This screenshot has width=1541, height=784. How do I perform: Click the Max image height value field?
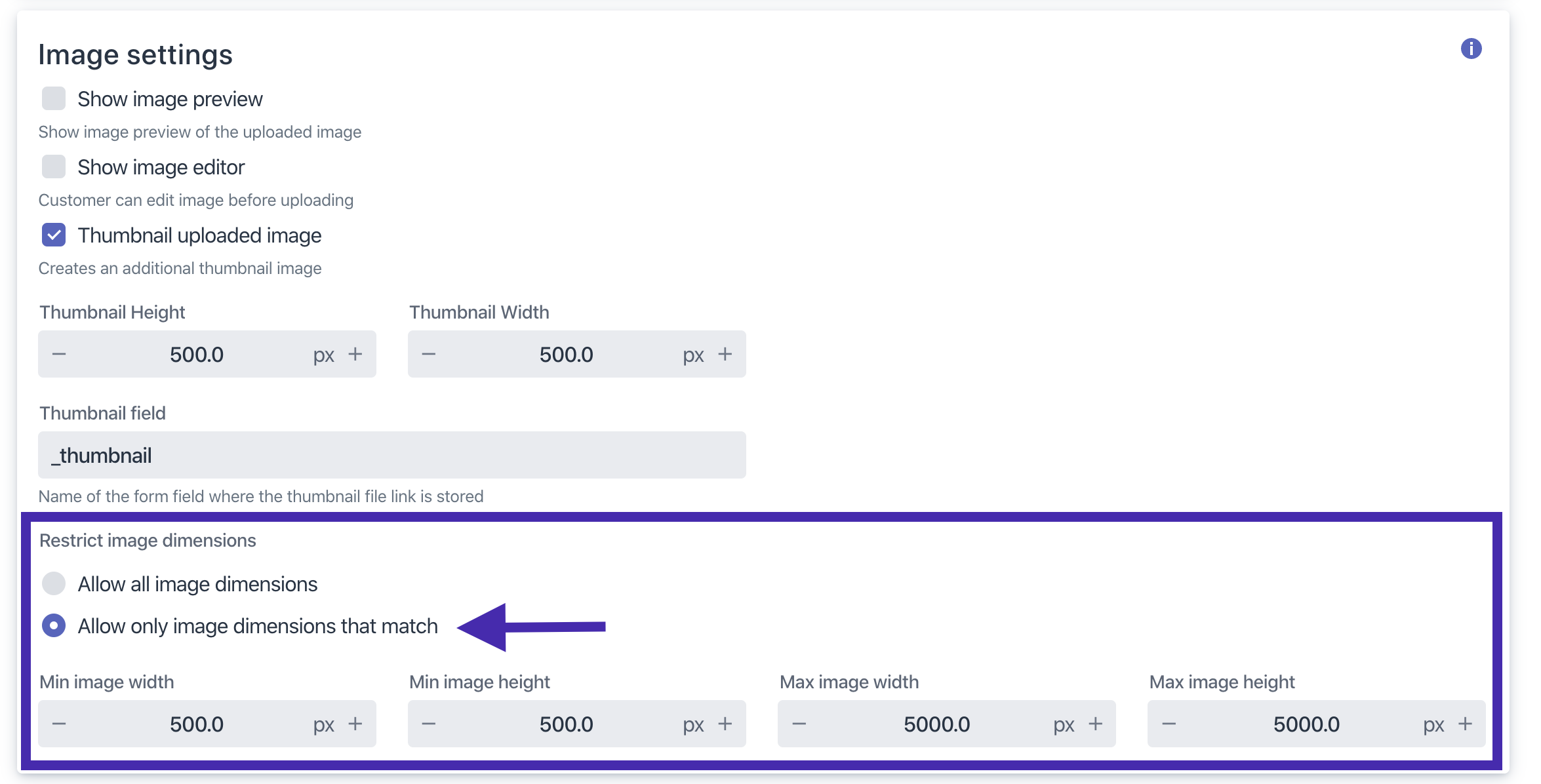1306,724
